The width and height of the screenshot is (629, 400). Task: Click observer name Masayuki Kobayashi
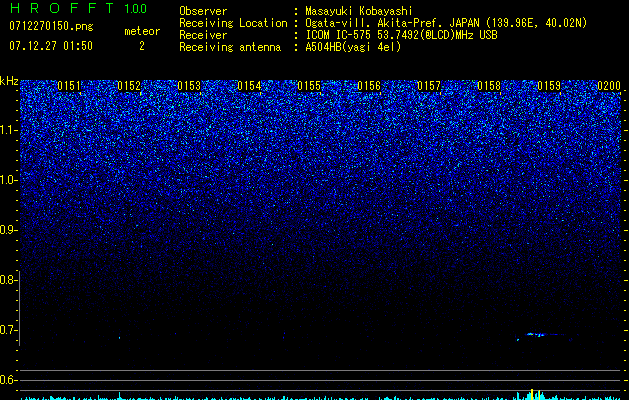click(359, 11)
